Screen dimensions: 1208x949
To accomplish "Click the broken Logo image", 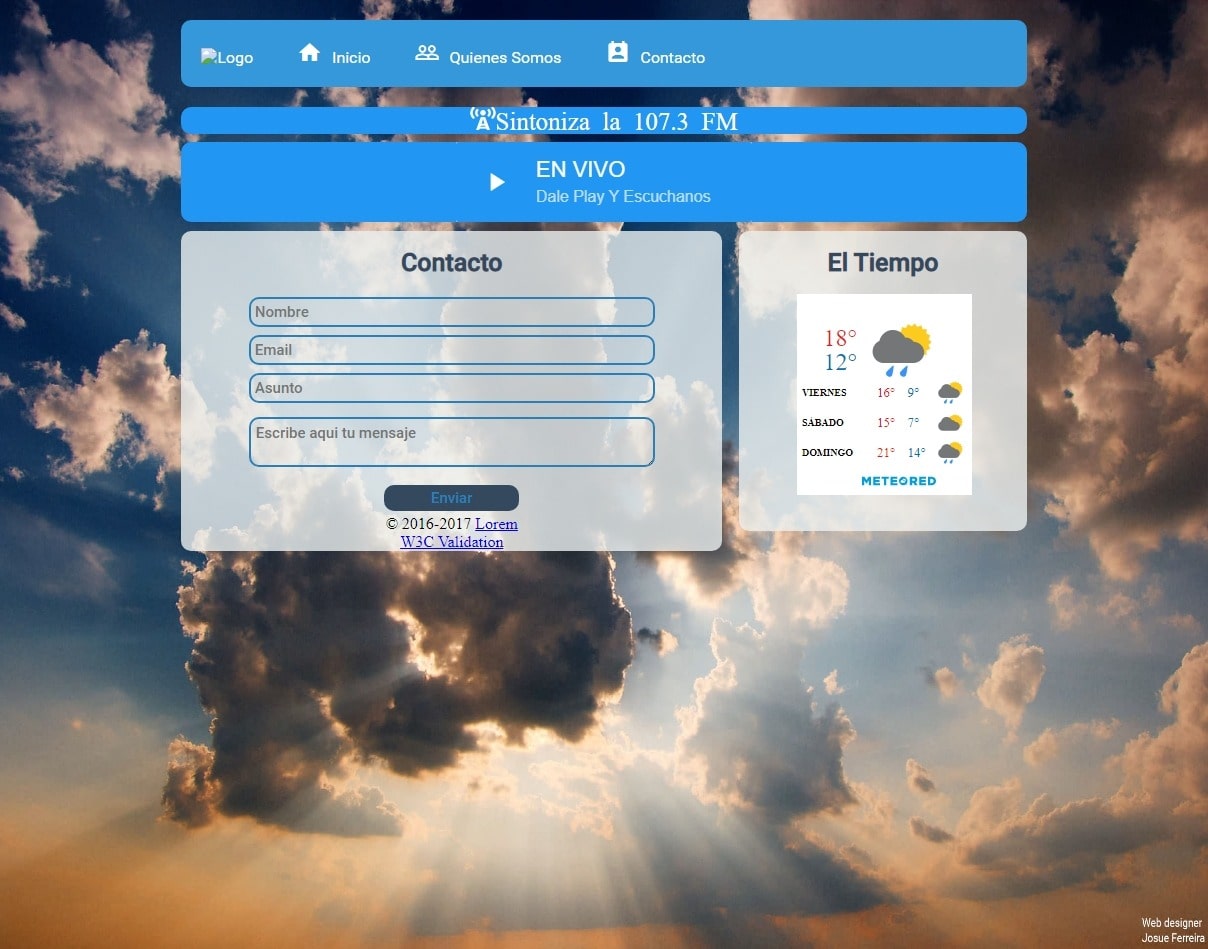I will 227,58.
